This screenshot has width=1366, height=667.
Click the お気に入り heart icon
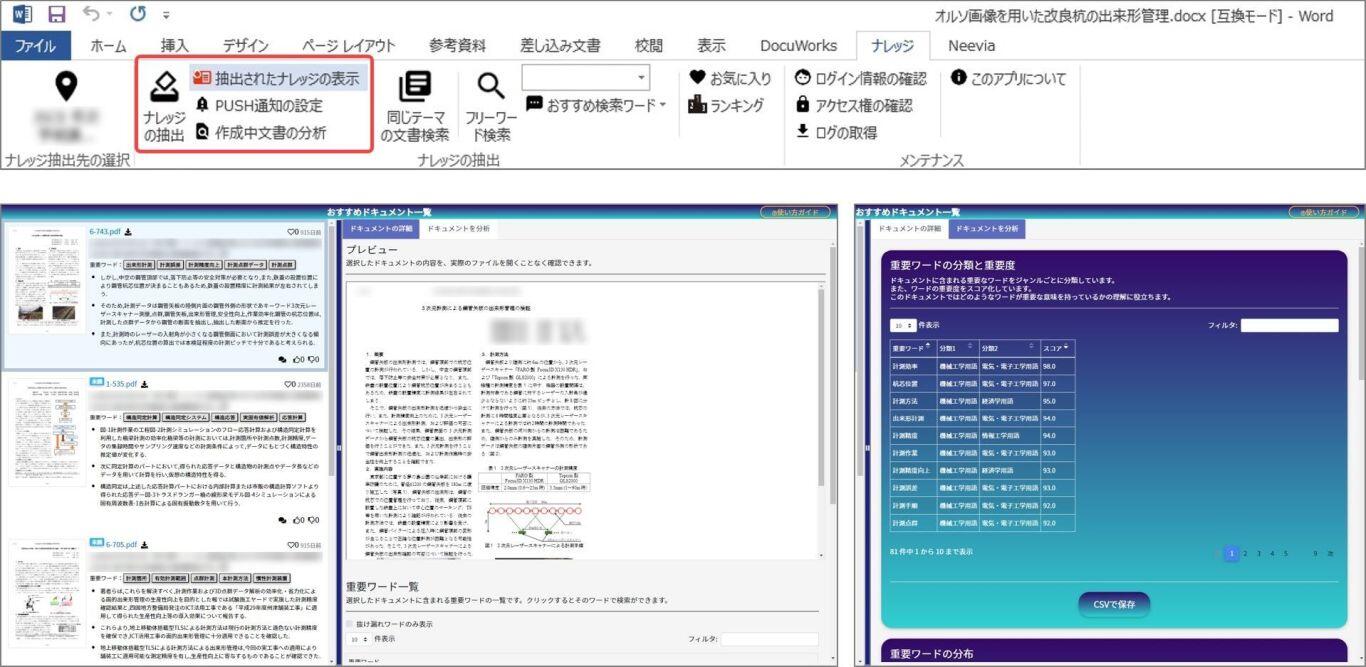(697, 78)
